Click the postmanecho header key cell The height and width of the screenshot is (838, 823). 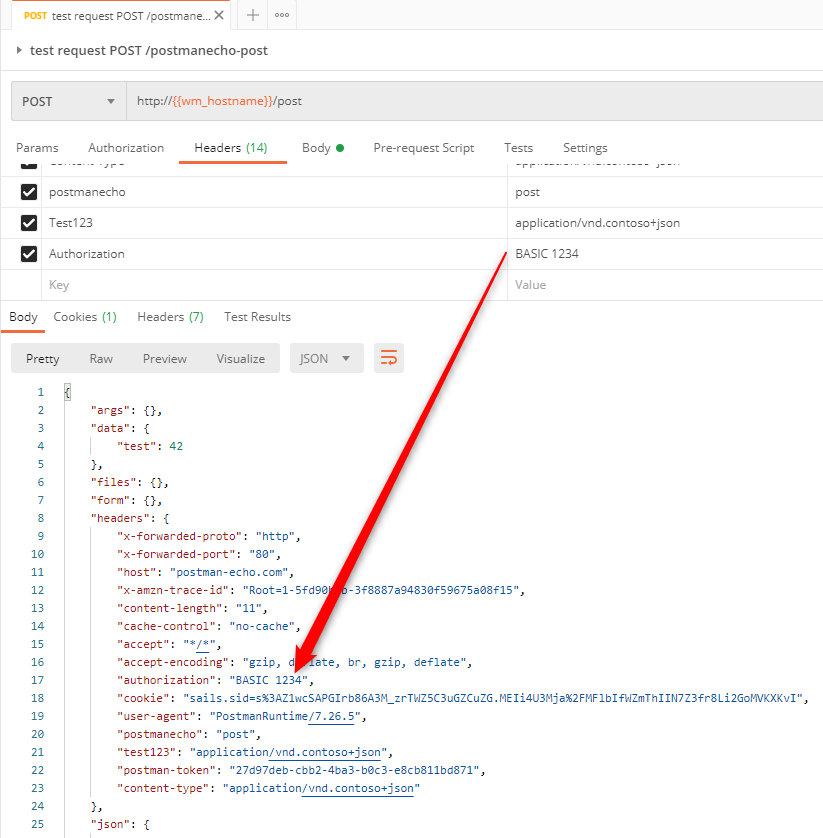tap(274, 192)
